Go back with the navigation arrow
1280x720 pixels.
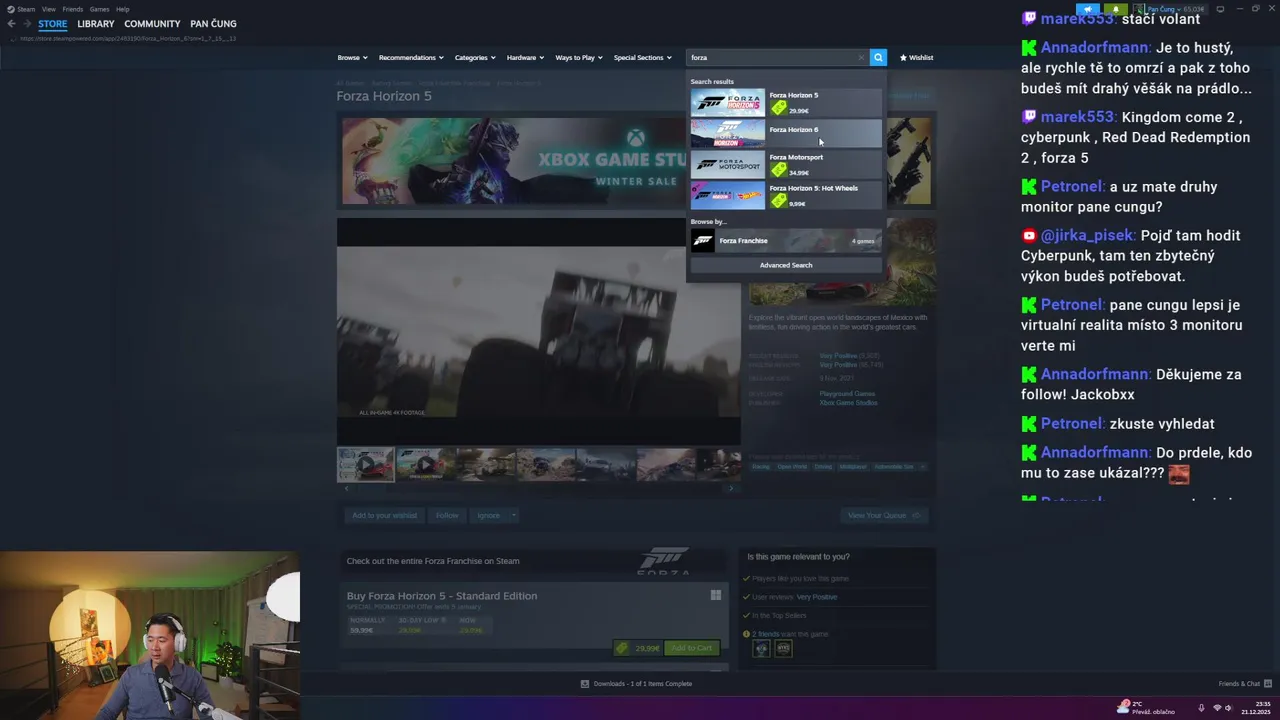coord(11,24)
